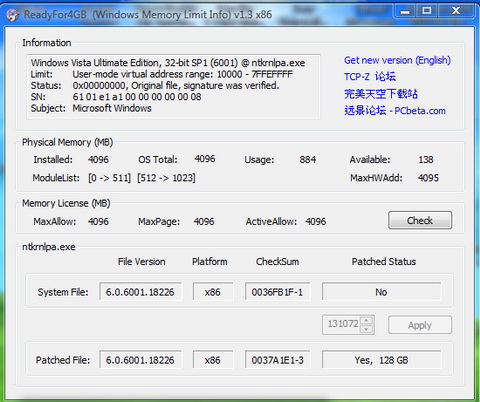Select the System File CheckSum field 0036FB1F-1
Viewport: 480px width, 402px height.
click(277, 292)
